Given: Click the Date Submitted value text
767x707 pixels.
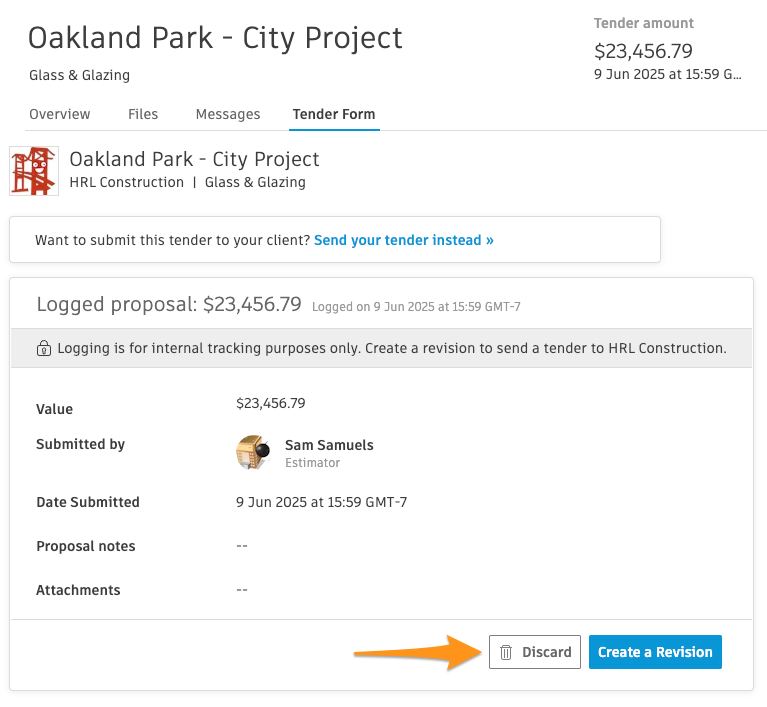Looking at the screenshot, I should click(x=321, y=502).
